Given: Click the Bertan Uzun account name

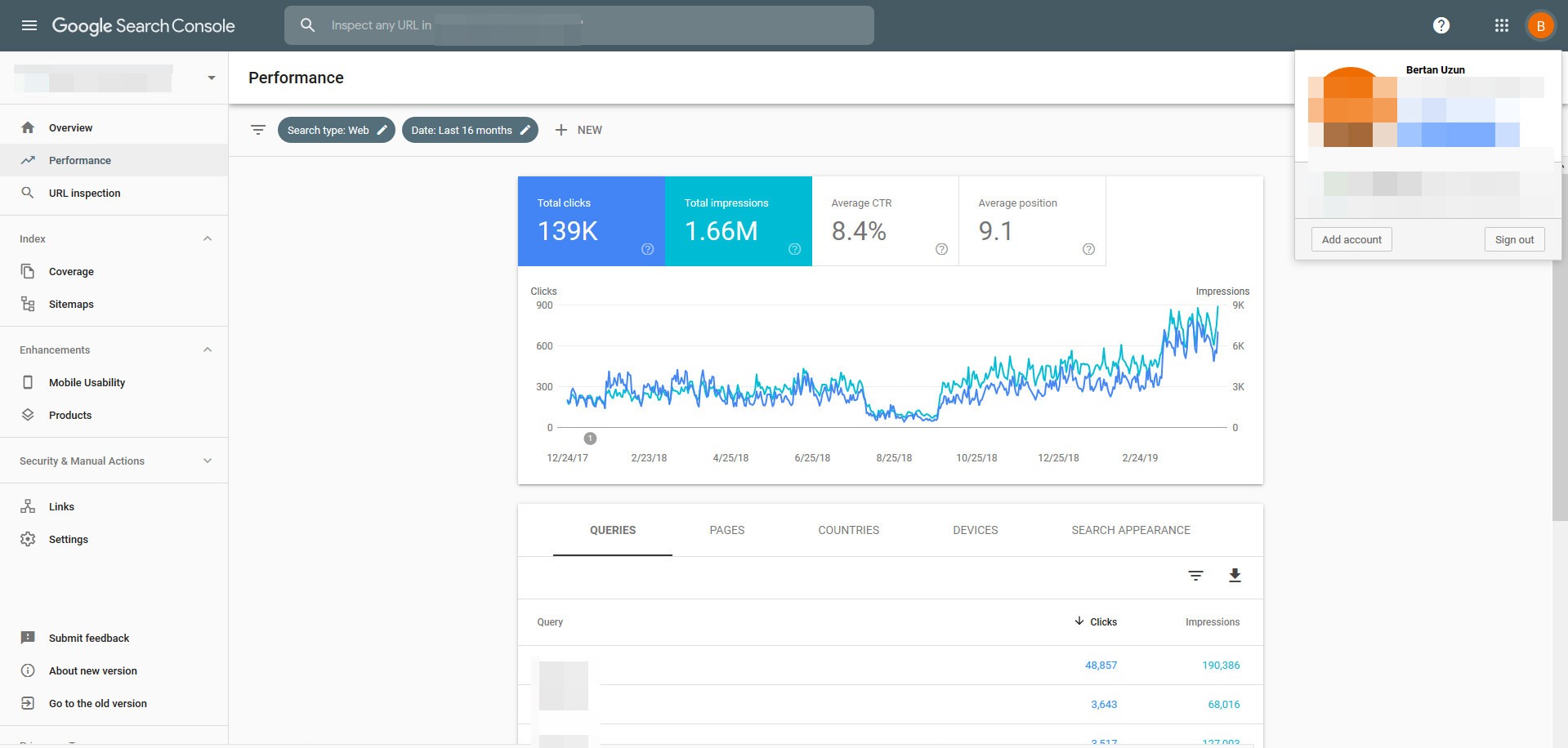Looking at the screenshot, I should (x=1435, y=70).
